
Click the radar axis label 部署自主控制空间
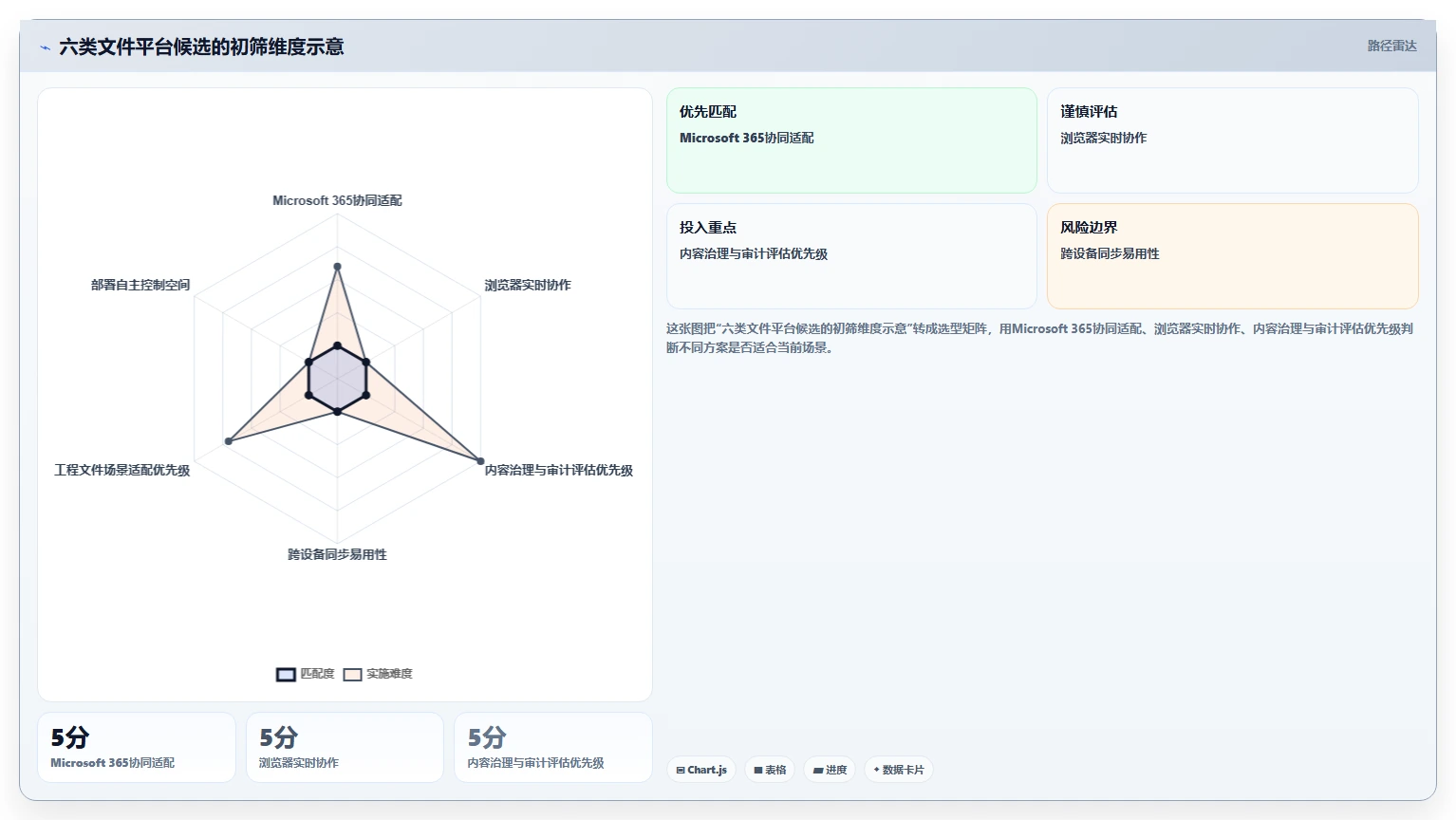140,285
